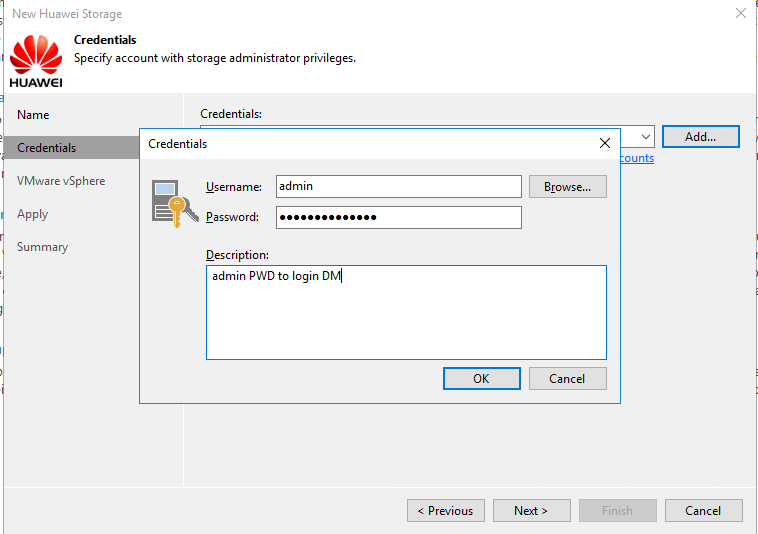Click the Huawei logo icon

pyautogui.click(x=36, y=61)
